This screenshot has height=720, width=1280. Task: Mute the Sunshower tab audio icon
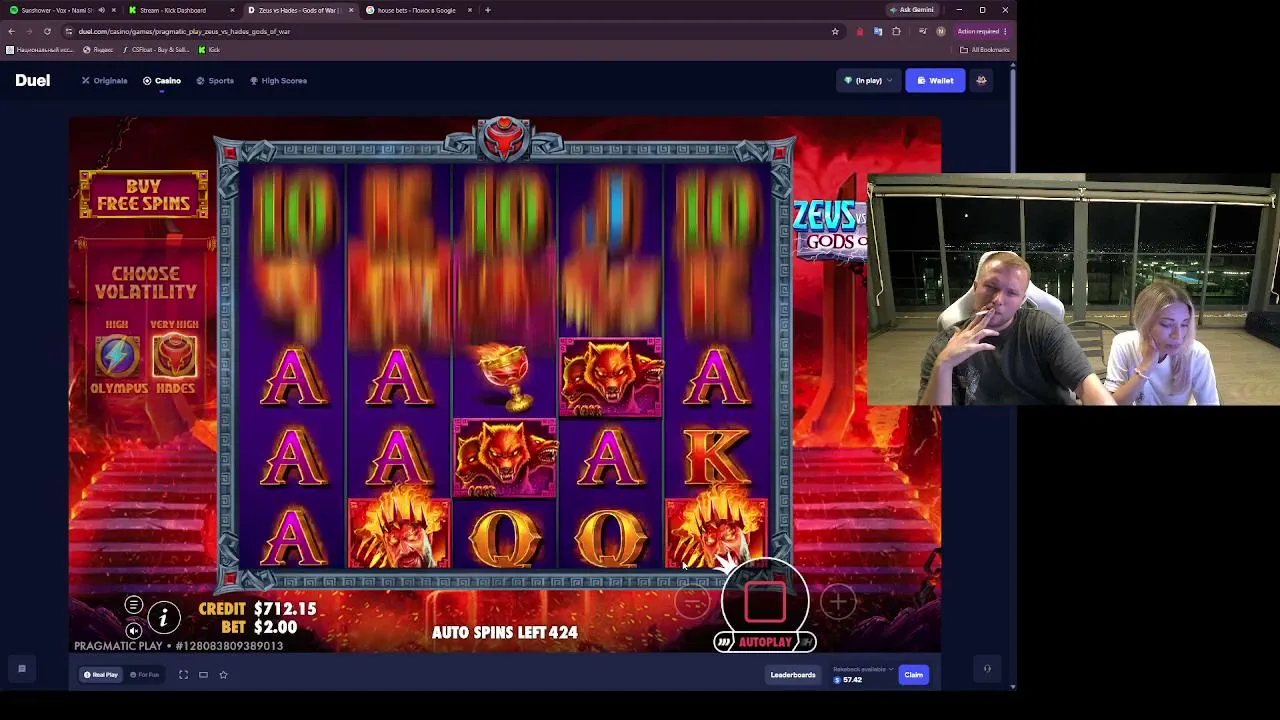point(101,10)
